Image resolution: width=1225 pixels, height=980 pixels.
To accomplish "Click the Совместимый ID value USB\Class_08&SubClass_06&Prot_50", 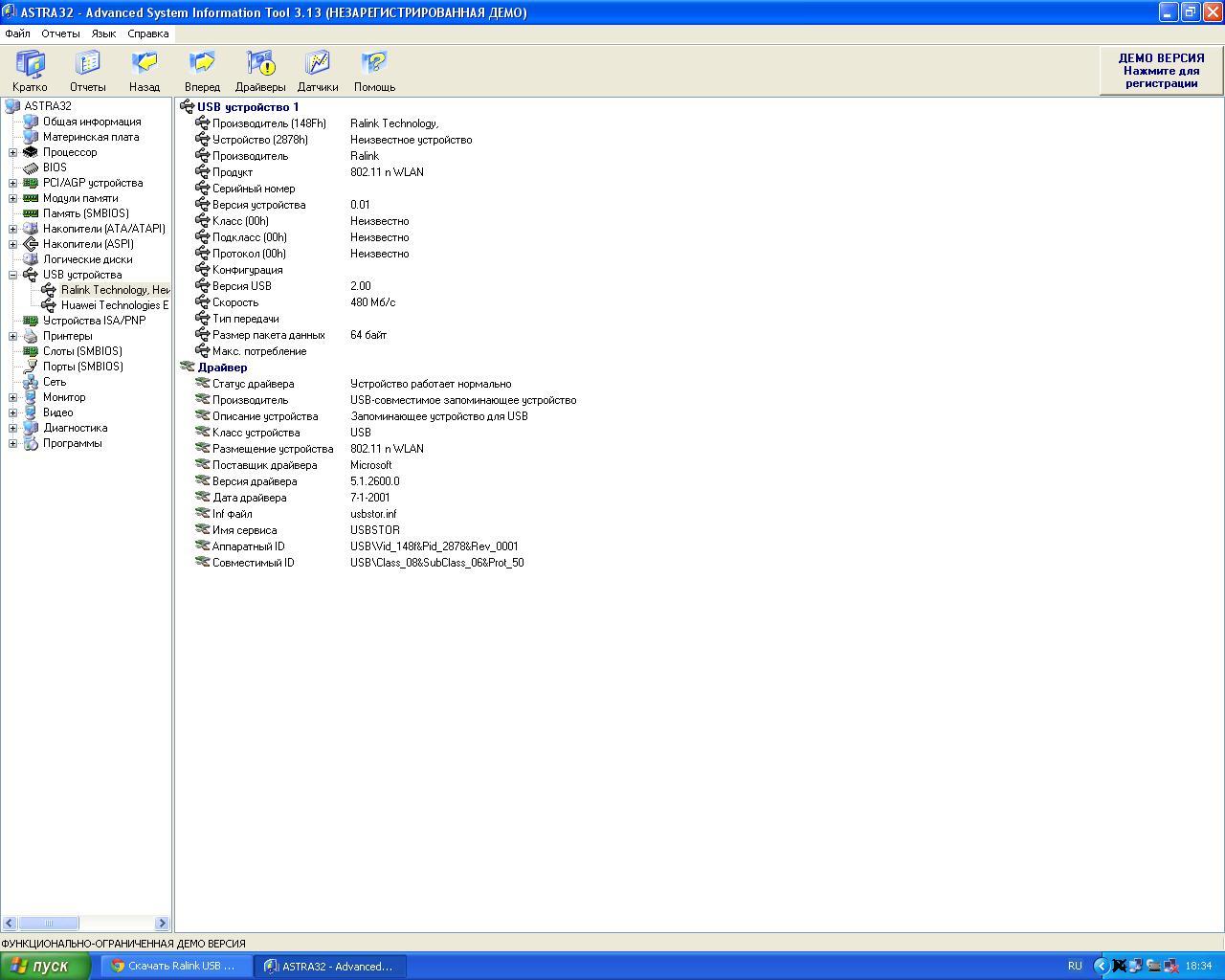I will click(437, 563).
